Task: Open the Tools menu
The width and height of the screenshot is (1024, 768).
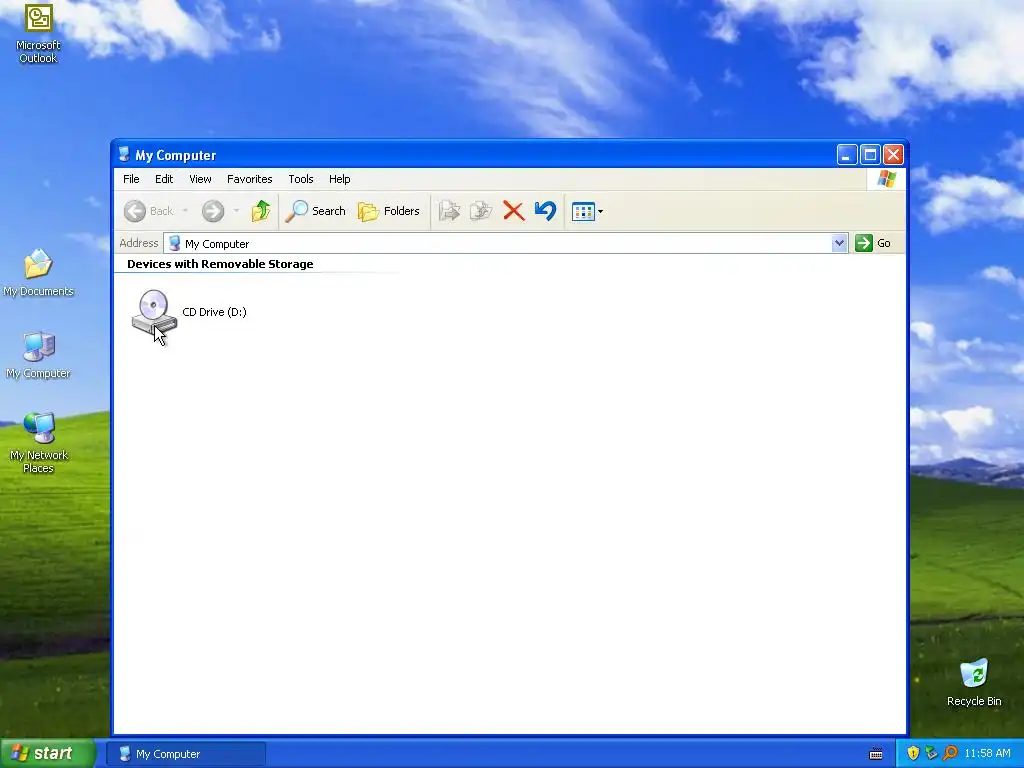Action: click(301, 179)
